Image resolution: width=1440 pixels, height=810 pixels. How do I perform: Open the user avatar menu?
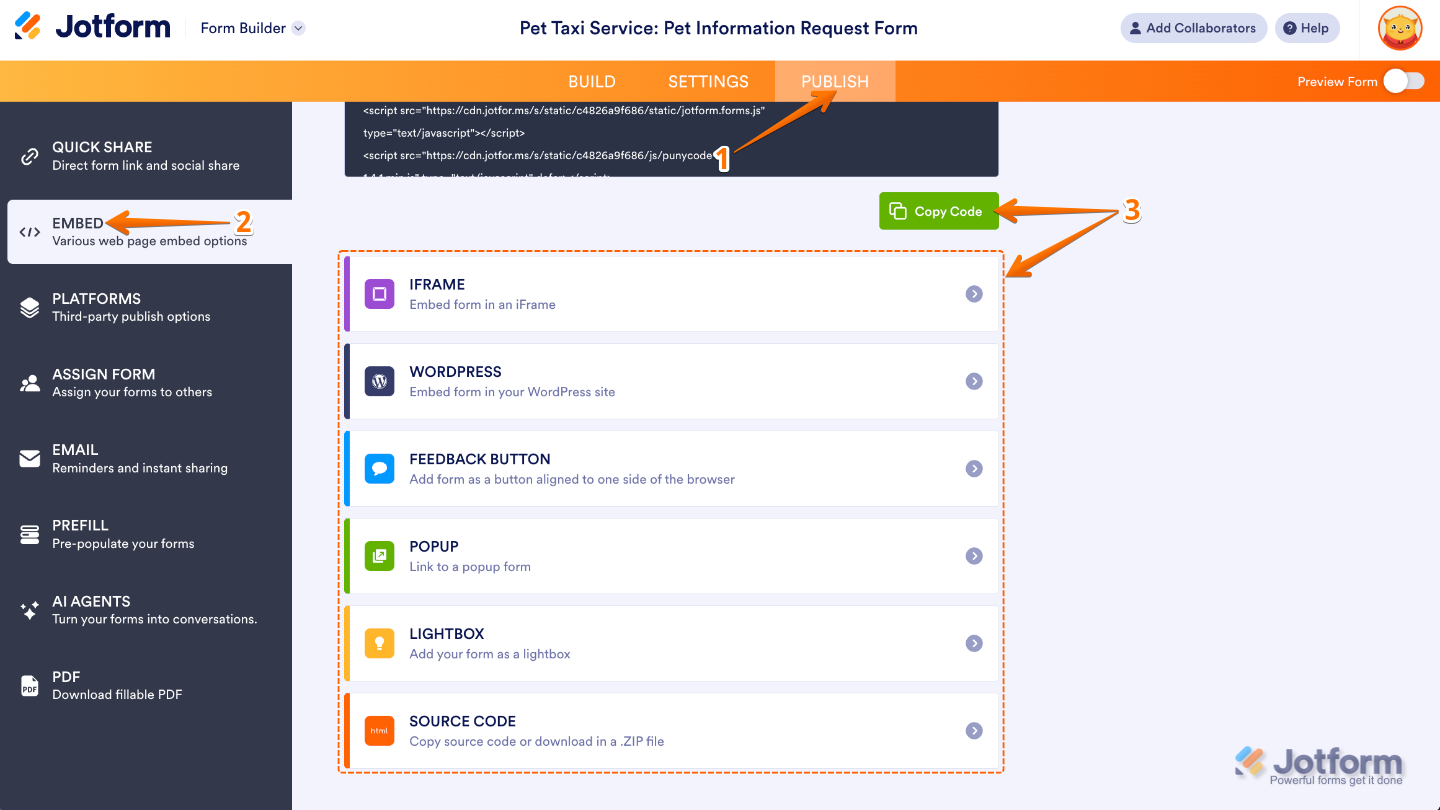[x=1399, y=28]
